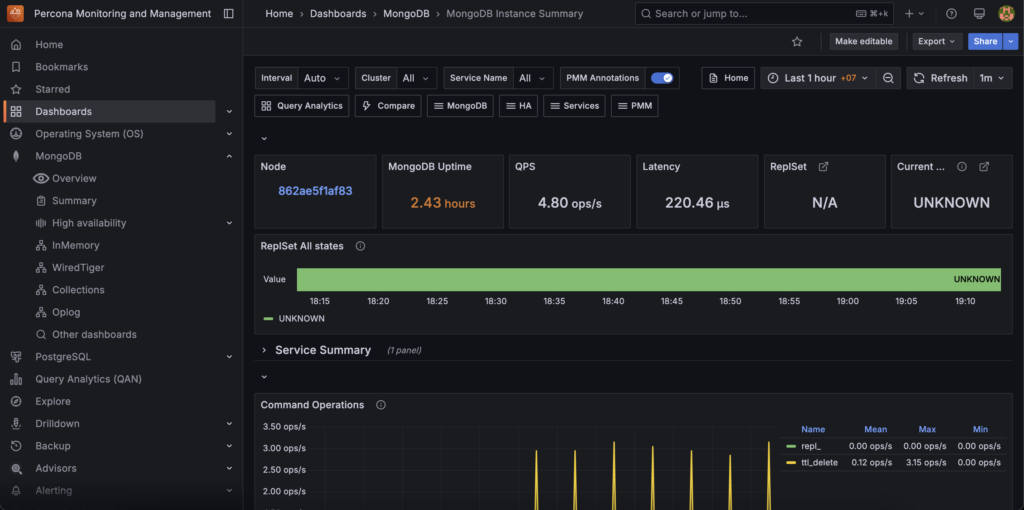Click the Backup history icon
The height and width of the screenshot is (510, 1024).
16,446
